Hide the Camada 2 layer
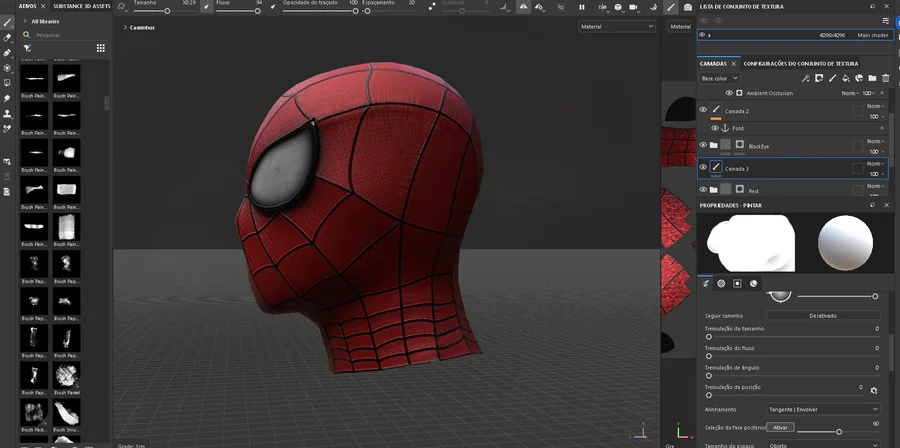 point(703,110)
